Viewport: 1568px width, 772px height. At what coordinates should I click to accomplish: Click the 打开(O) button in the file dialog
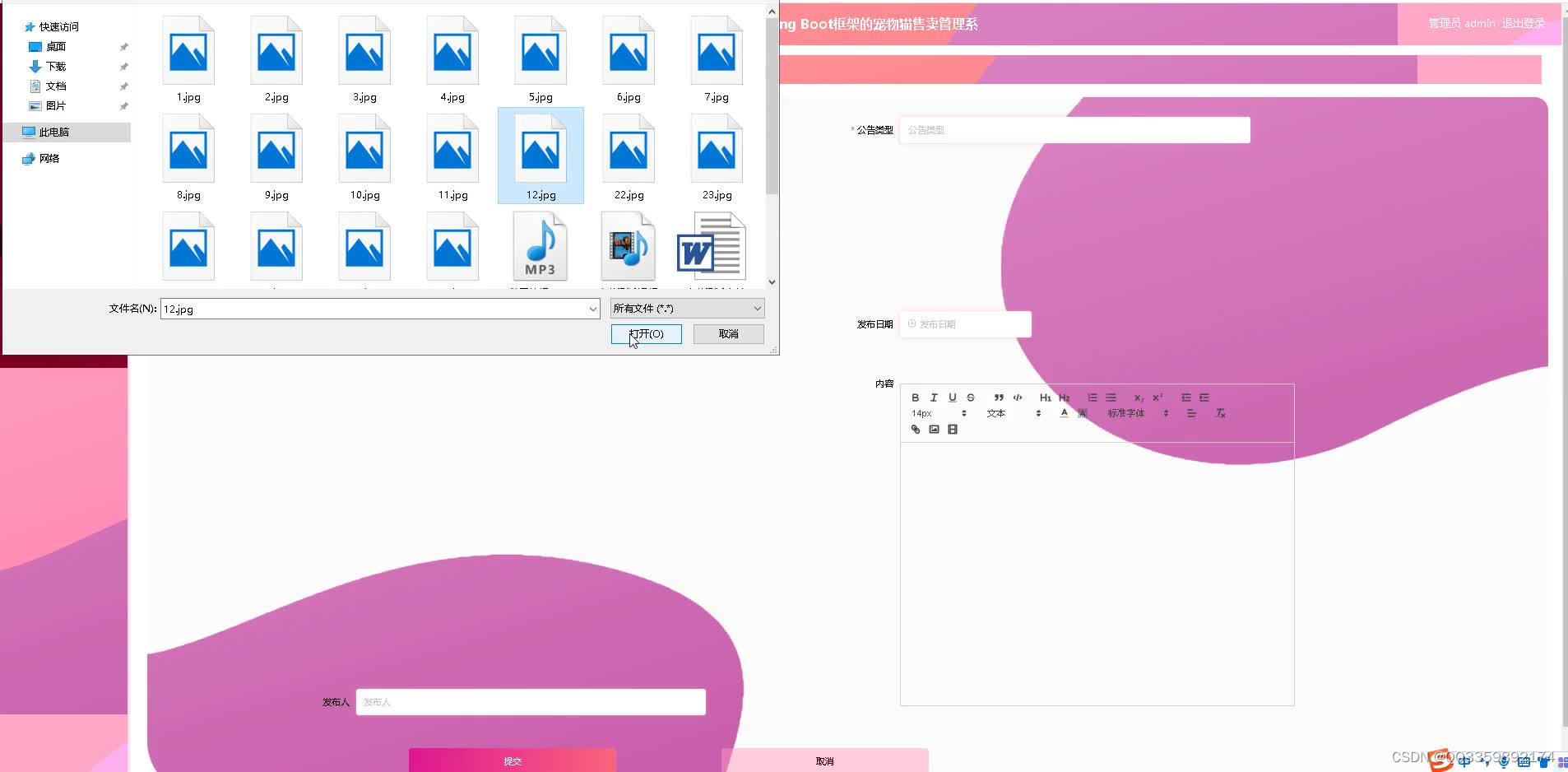coord(647,333)
